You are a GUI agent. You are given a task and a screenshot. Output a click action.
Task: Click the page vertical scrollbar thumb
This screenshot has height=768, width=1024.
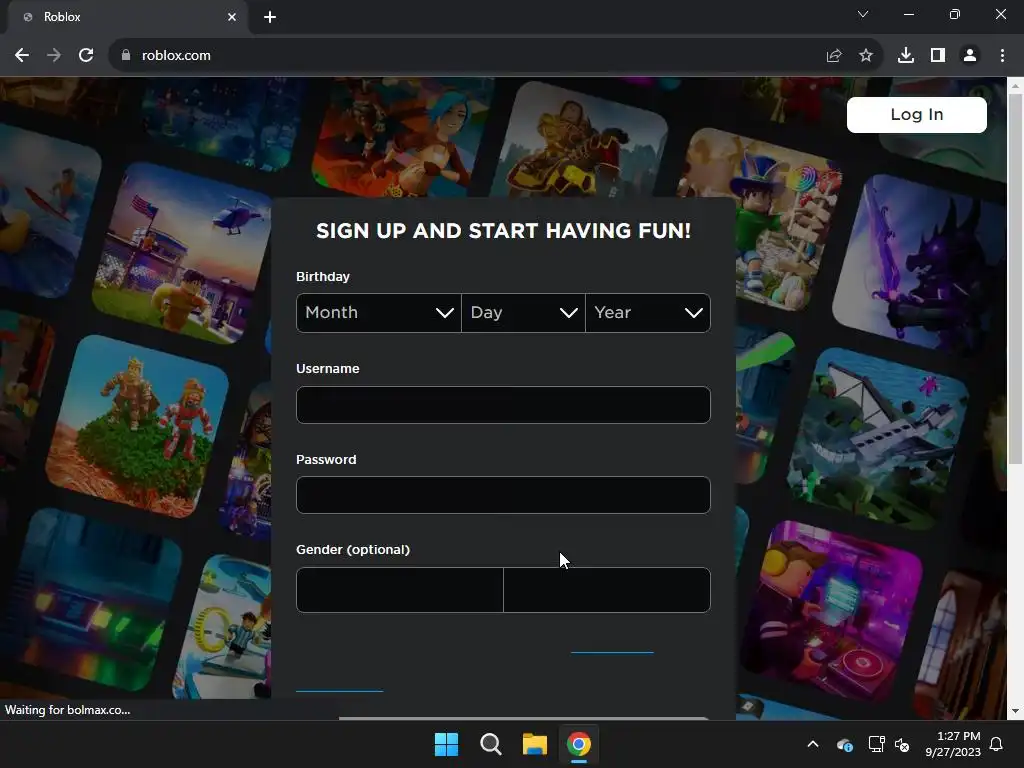click(x=1015, y=279)
